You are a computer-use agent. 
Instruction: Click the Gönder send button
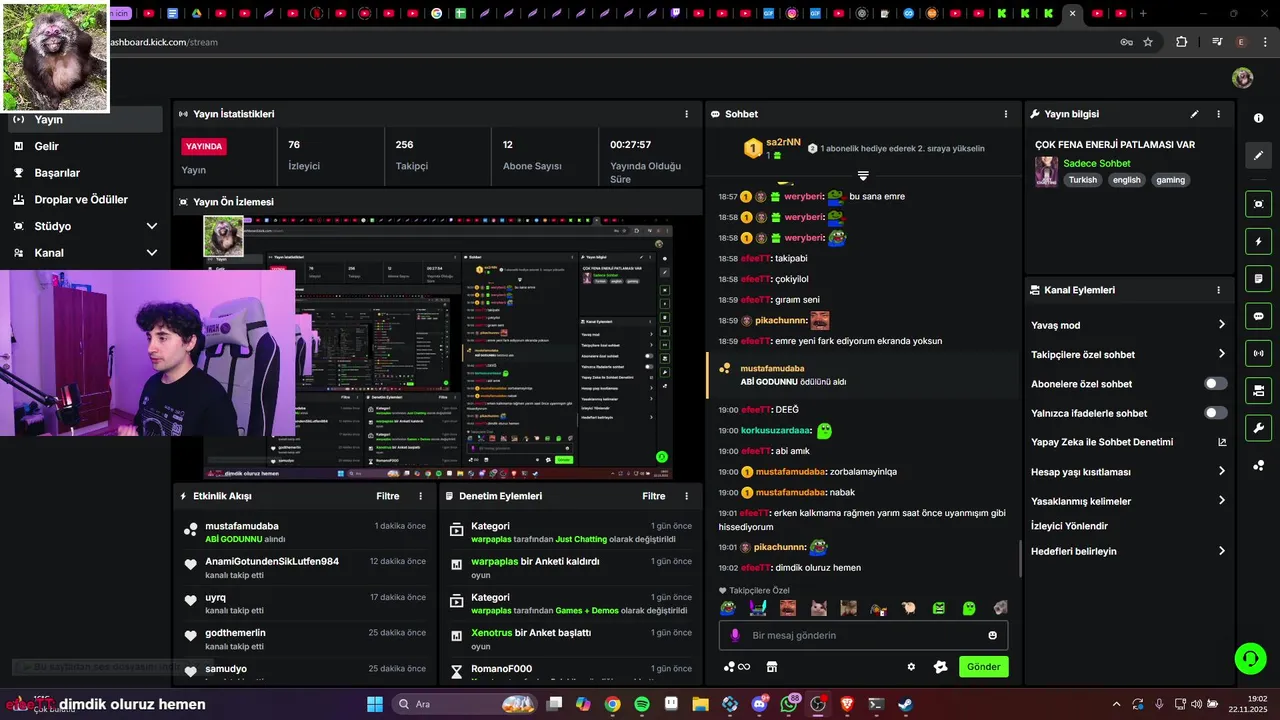coord(983,667)
